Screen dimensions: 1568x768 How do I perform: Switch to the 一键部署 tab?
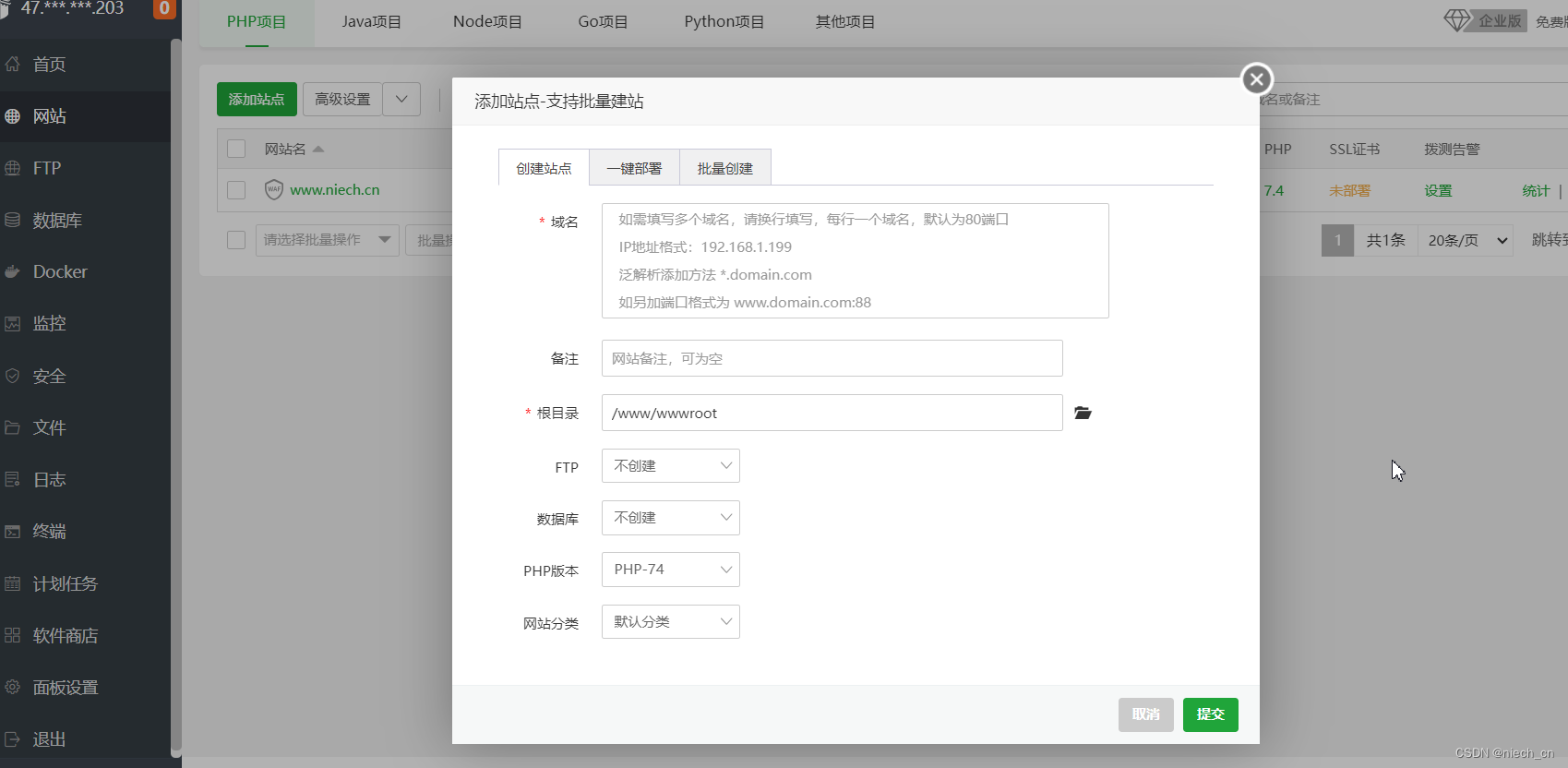(x=634, y=168)
